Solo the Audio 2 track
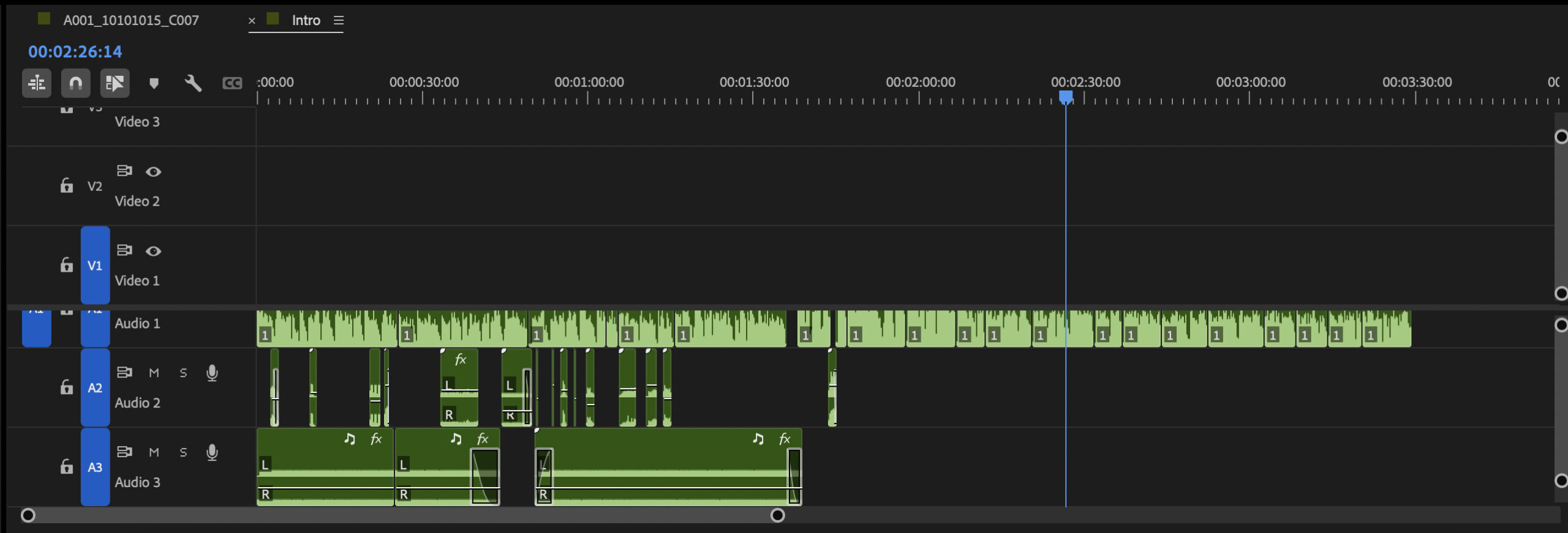 click(183, 373)
